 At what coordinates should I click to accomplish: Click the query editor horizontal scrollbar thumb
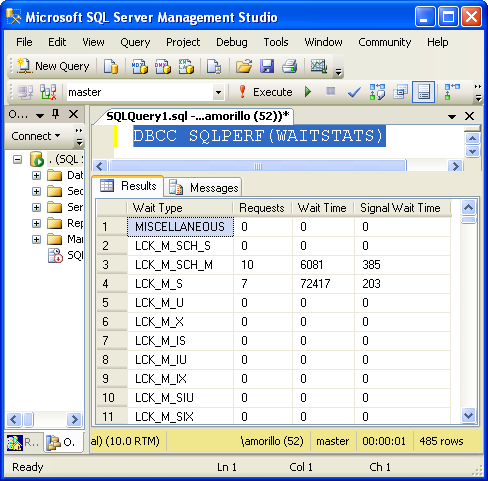pyautogui.click(x=258, y=166)
